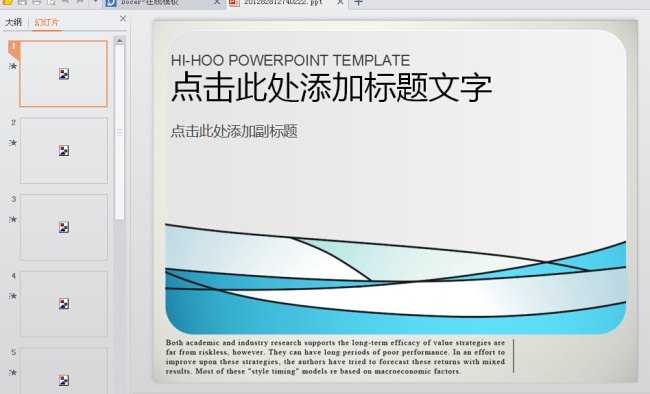The width and height of the screenshot is (650, 394).
Task: Switch to the 大纲 outline tab
Action: [x=13, y=22]
